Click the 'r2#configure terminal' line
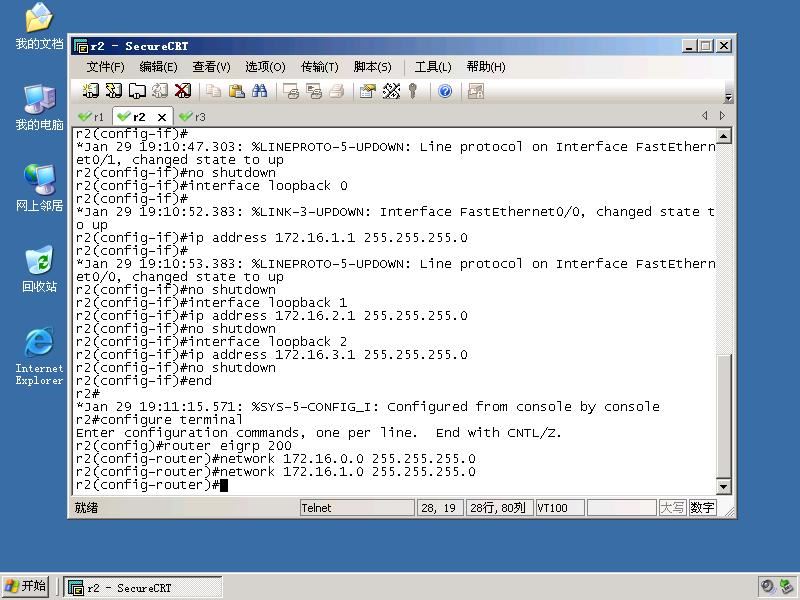The image size is (800, 600). 159,419
